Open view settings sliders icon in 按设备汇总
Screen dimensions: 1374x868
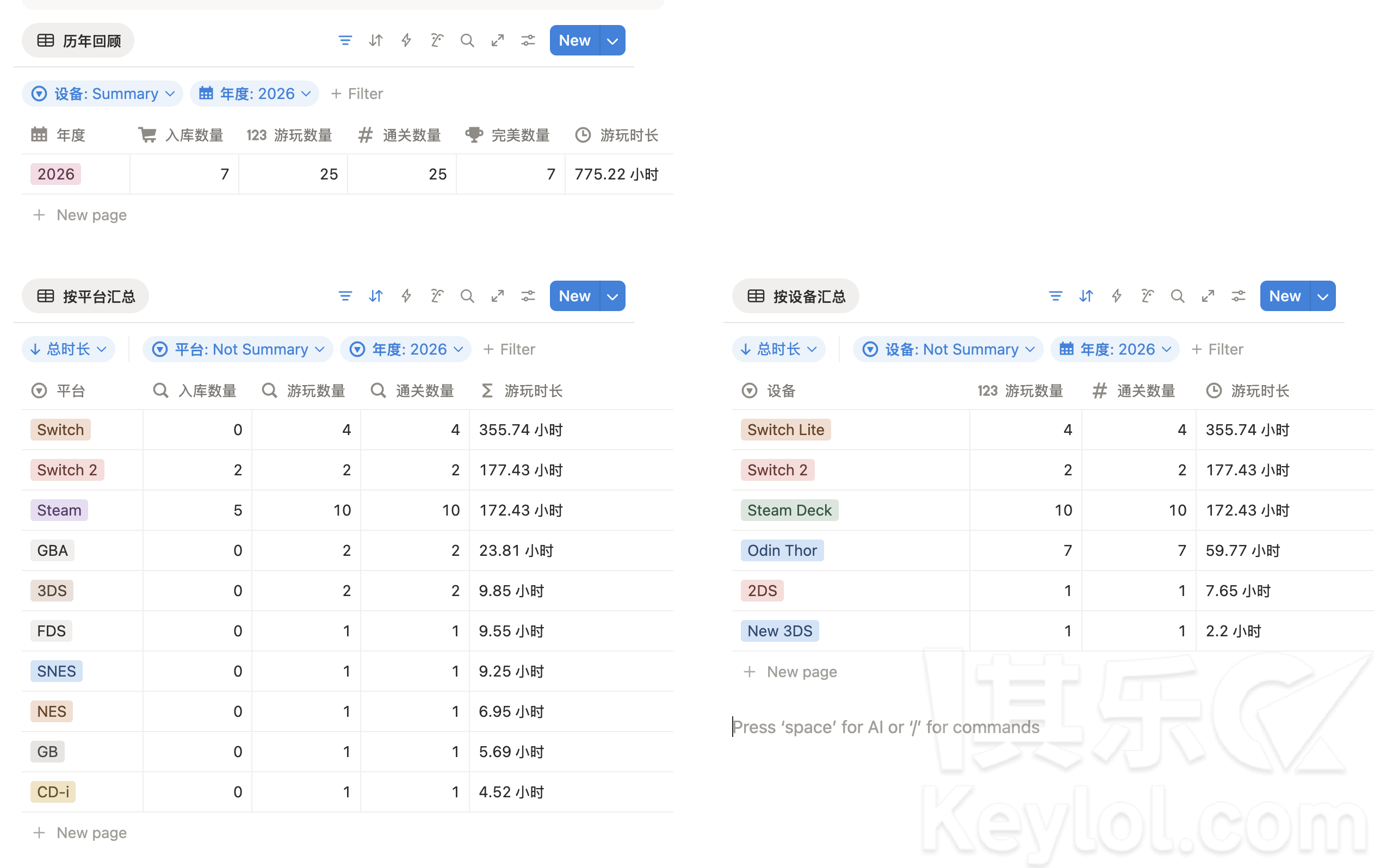click(1238, 296)
